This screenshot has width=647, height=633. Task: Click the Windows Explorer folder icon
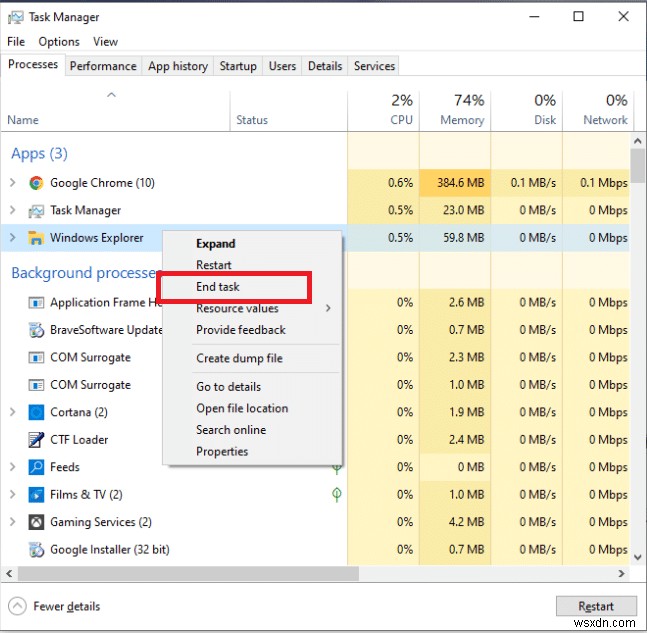36,238
